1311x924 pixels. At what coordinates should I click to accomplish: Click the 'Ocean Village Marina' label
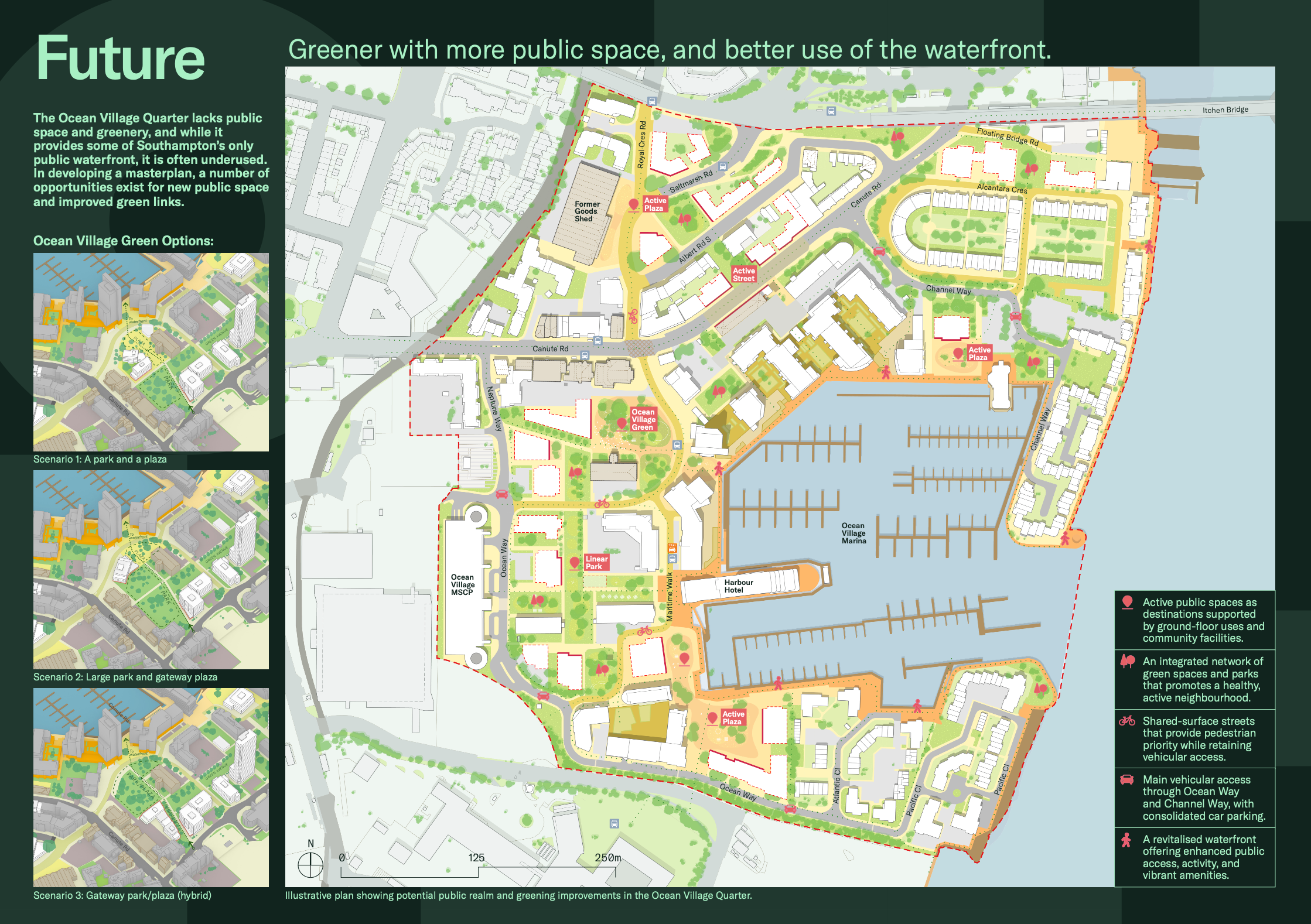853,533
